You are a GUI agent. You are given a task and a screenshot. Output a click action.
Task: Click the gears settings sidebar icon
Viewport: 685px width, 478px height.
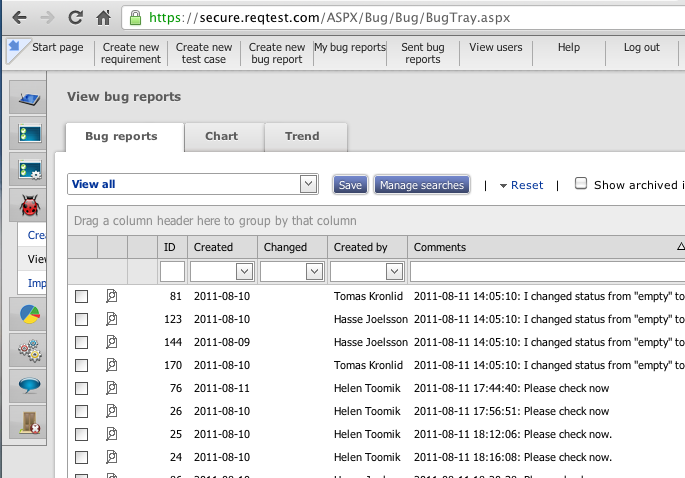tap(28, 350)
